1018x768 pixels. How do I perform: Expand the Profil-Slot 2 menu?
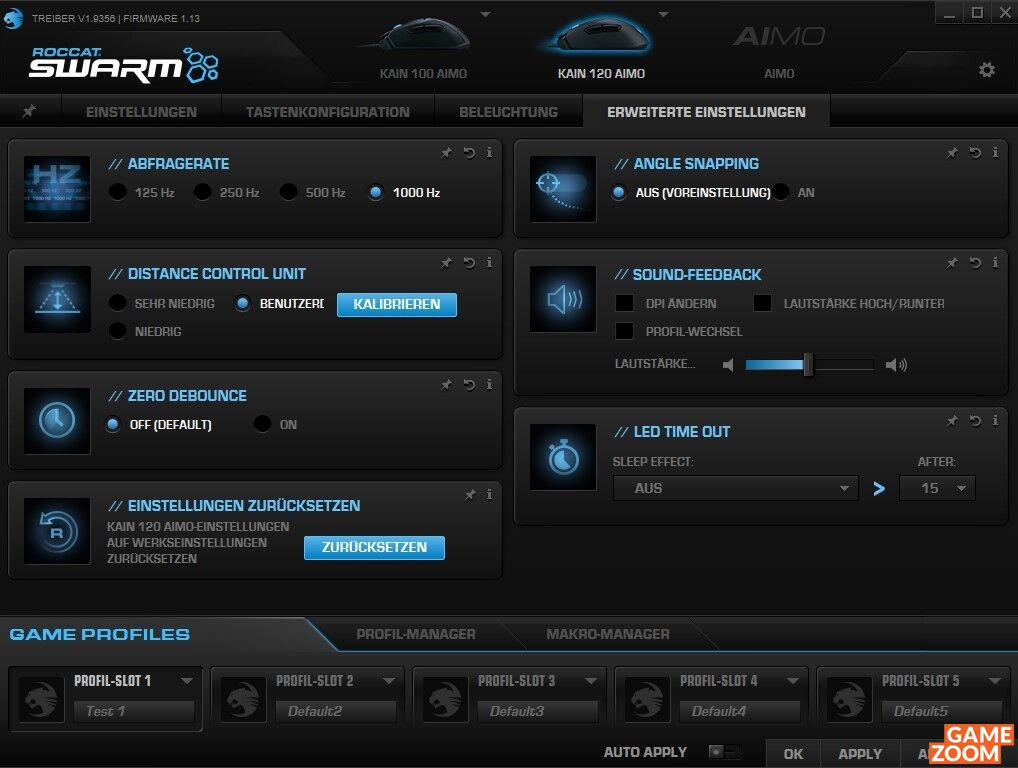pyautogui.click(x=389, y=681)
